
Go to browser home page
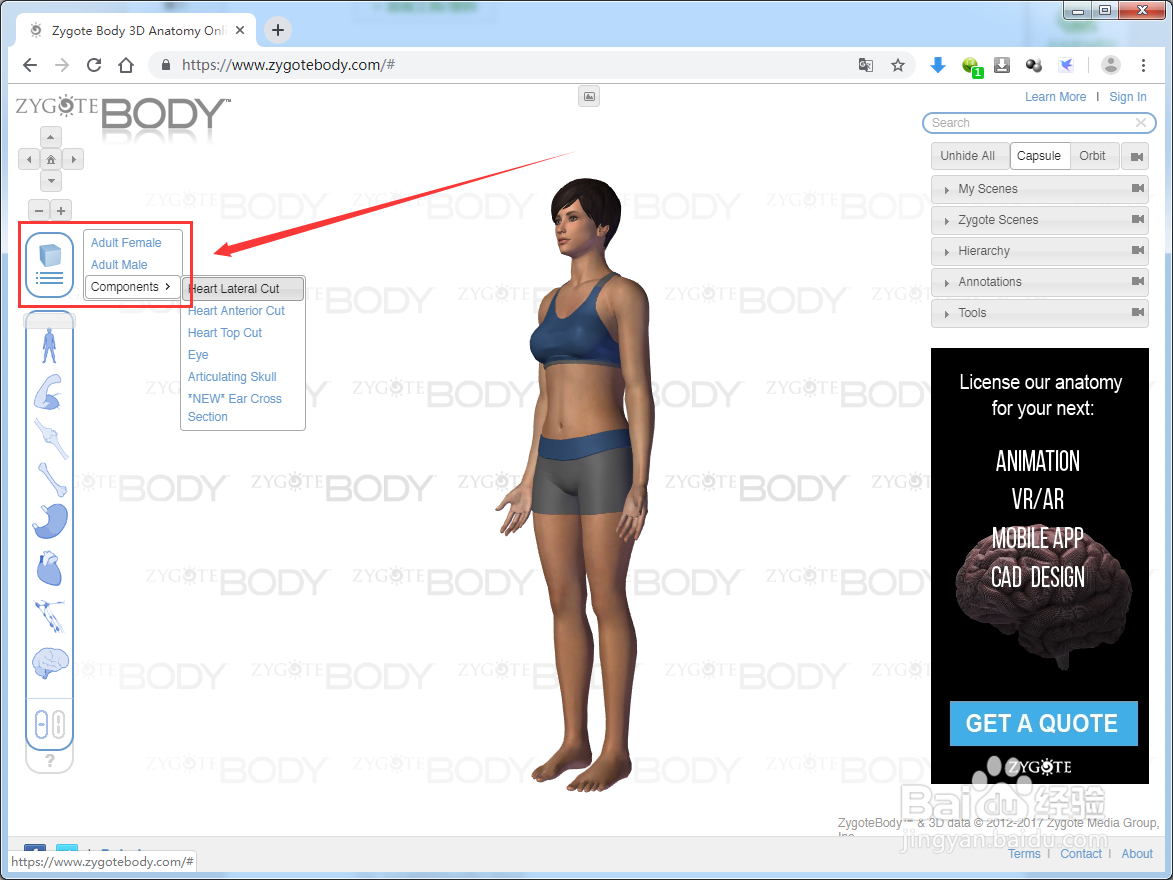point(126,65)
